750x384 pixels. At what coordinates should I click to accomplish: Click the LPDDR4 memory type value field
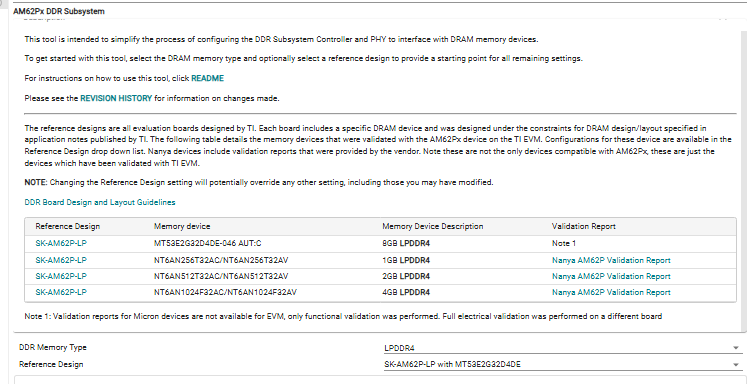(x=562, y=348)
